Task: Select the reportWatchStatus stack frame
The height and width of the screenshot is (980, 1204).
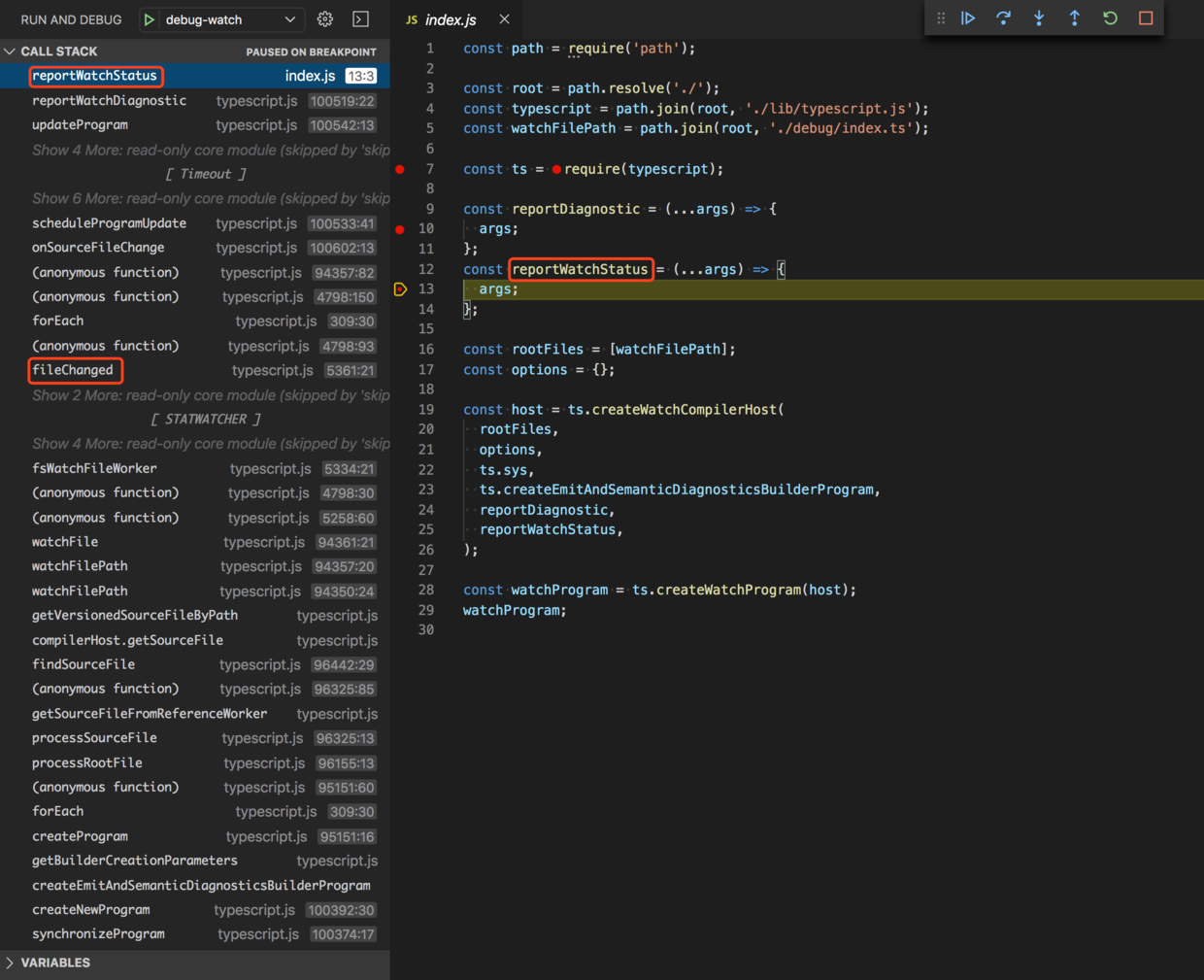Action: [194, 76]
